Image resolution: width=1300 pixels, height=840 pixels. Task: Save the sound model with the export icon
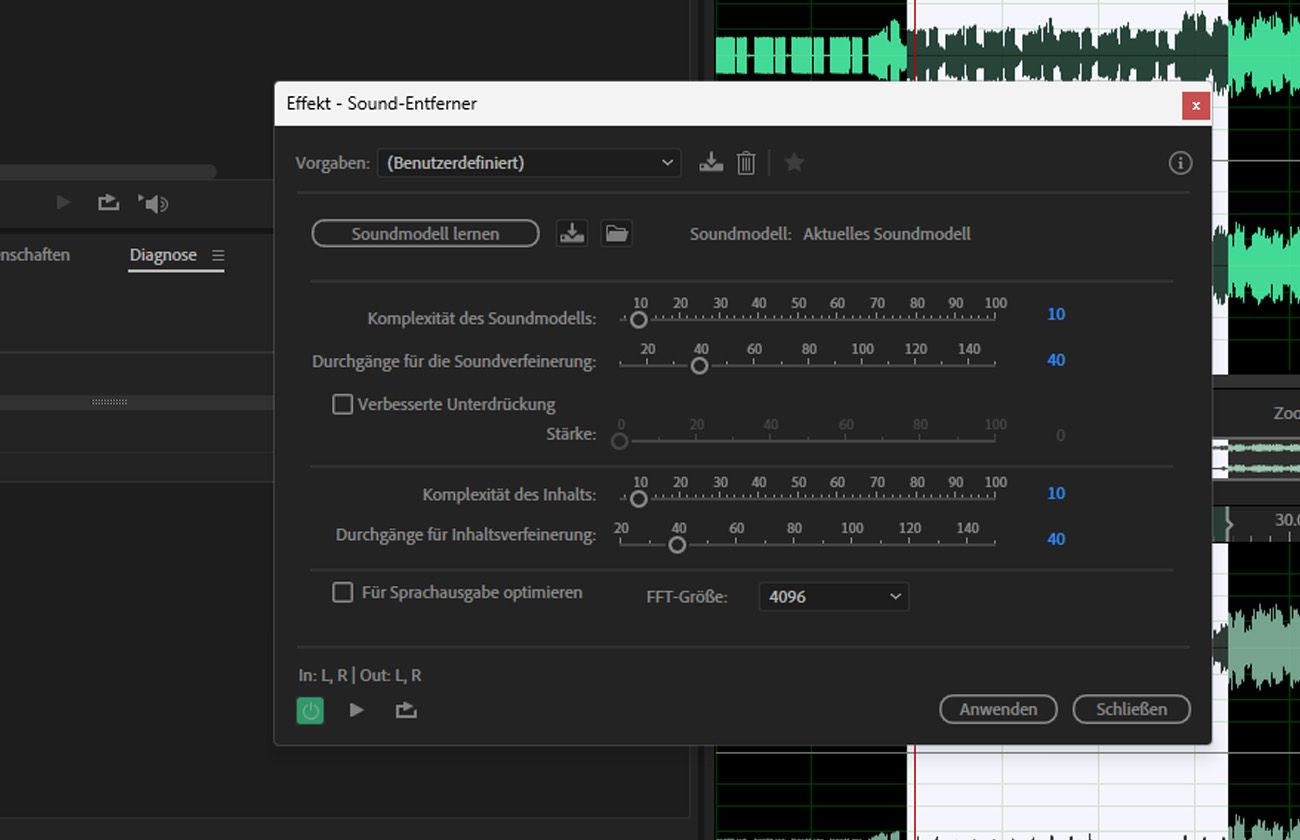pos(572,233)
